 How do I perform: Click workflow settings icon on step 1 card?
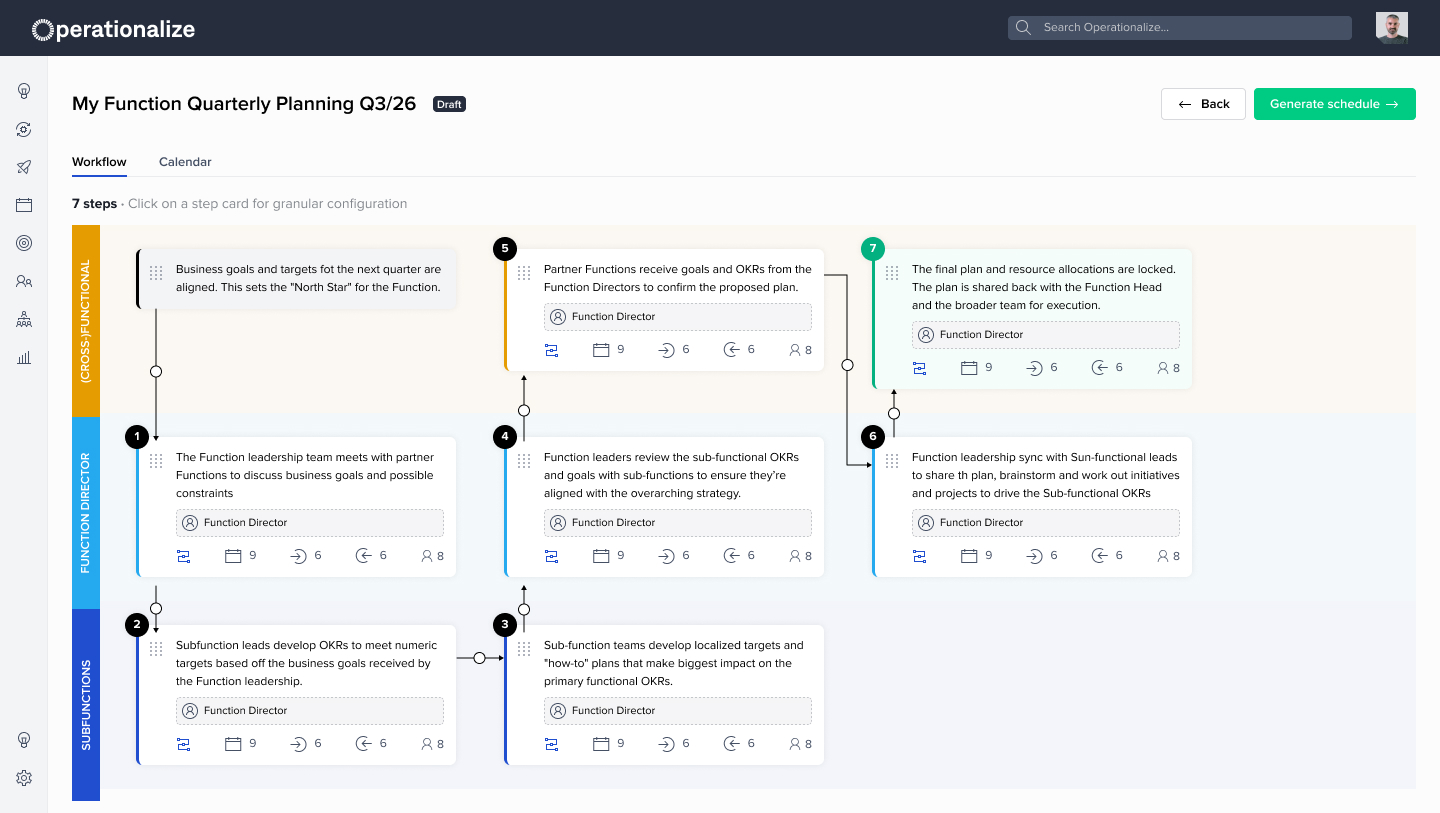tap(183, 556)
